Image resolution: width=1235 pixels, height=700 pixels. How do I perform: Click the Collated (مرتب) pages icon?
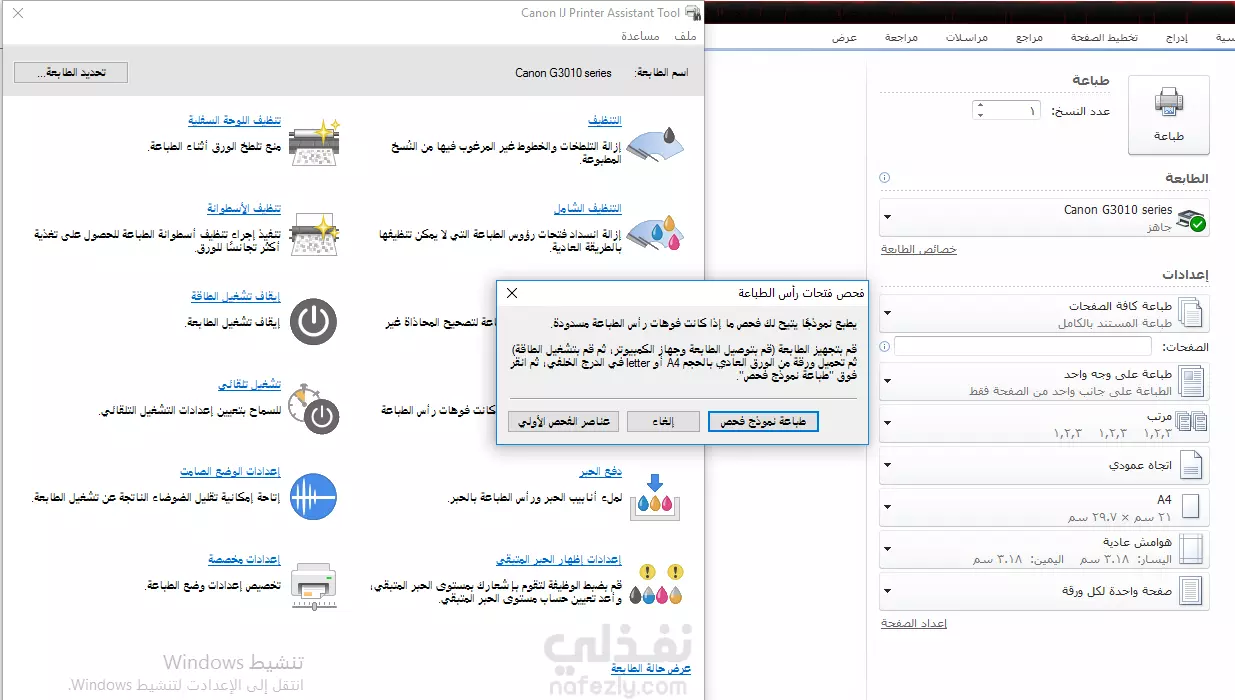tap(1191, 422)
